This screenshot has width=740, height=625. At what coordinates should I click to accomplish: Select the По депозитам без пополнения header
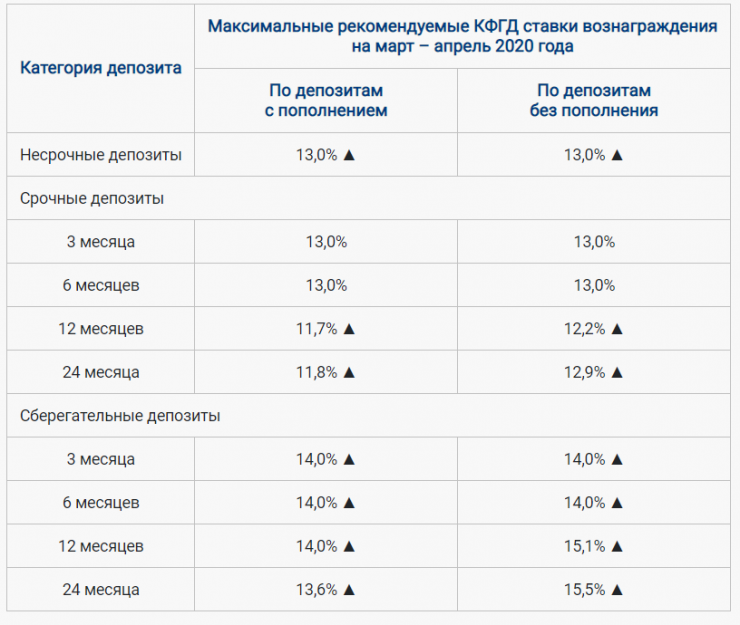(x=594, y=101)
